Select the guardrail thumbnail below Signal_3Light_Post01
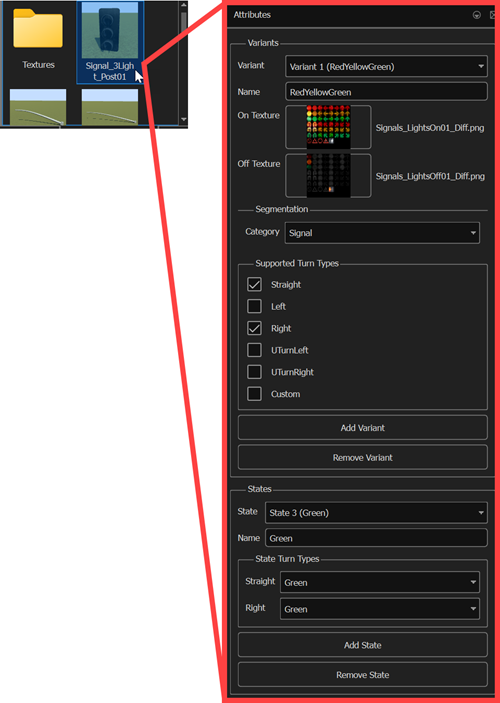This screenshot has width=500, height=703. 110,108
